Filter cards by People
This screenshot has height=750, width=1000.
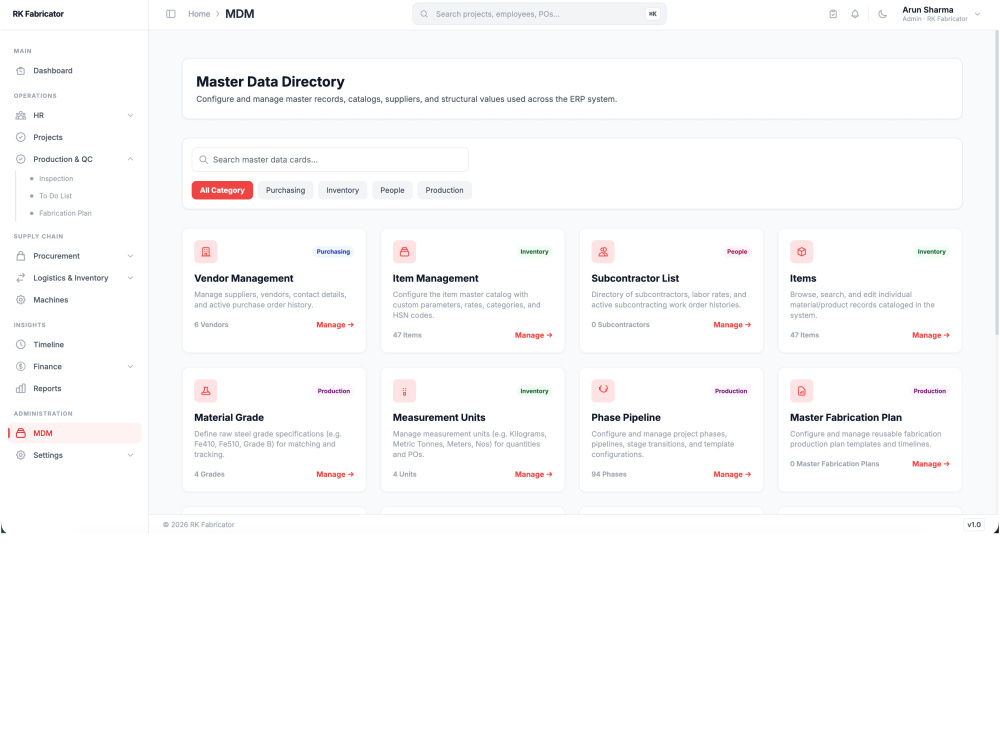click(392, 190)
